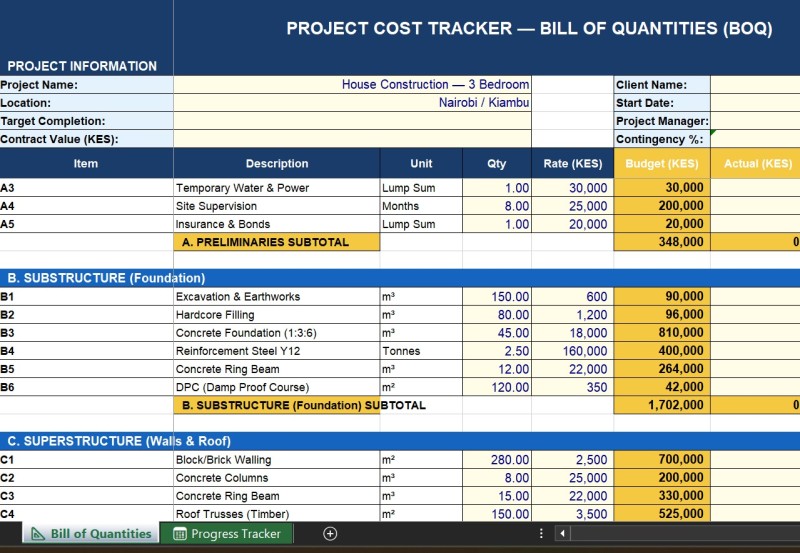Select quantity 150.00 for Excavation & Earthworks
The height and width of the screenshot is (553, 800).
[497, 296]
